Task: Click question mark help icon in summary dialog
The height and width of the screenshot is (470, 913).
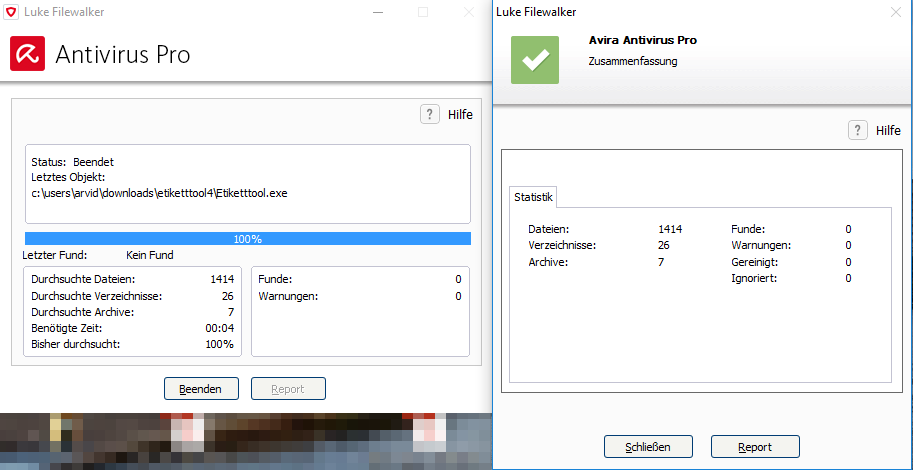Action: (857, 131)
